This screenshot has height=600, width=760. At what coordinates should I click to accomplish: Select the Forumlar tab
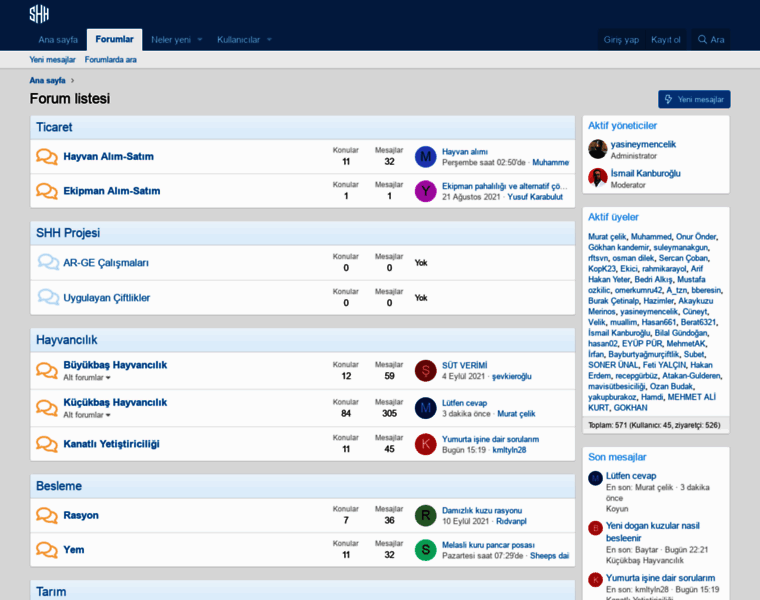114,39
